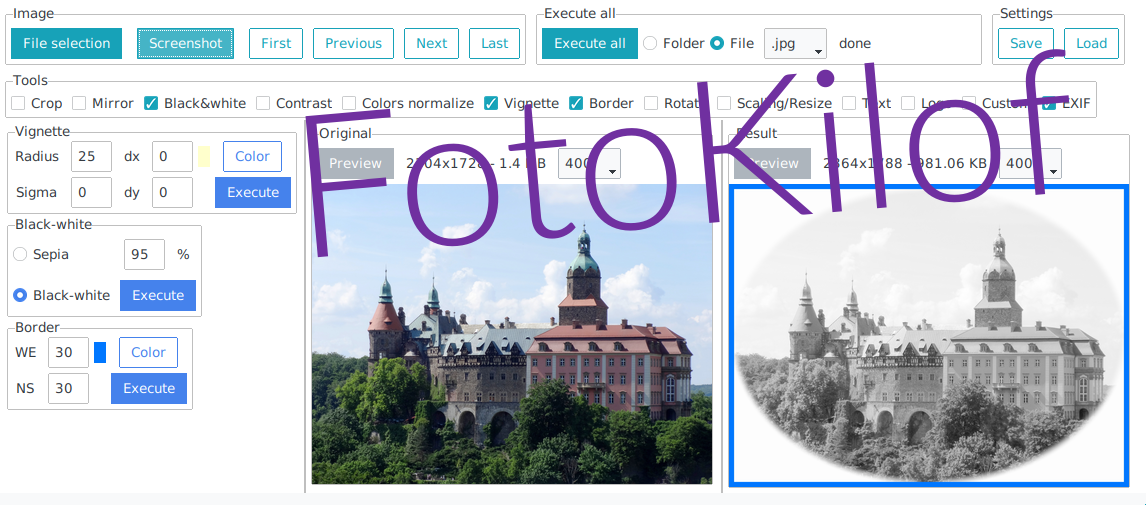Jump to the Last image

494,43
